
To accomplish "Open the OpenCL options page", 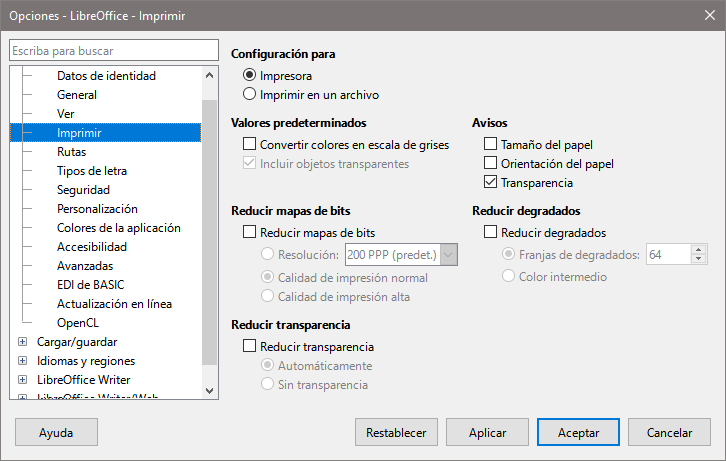I will pos(78,323).
